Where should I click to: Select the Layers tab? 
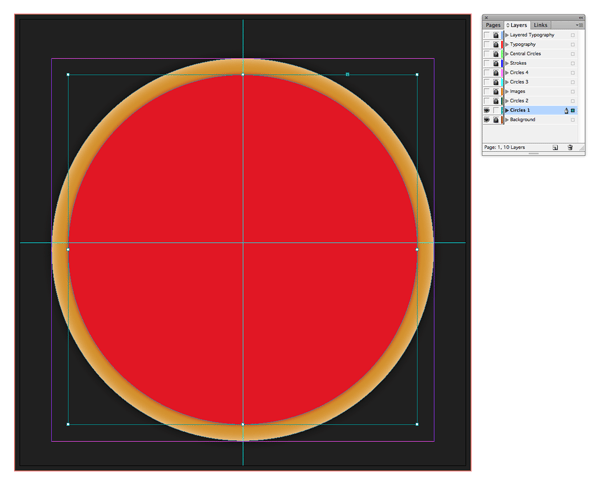tap(517, 25)
